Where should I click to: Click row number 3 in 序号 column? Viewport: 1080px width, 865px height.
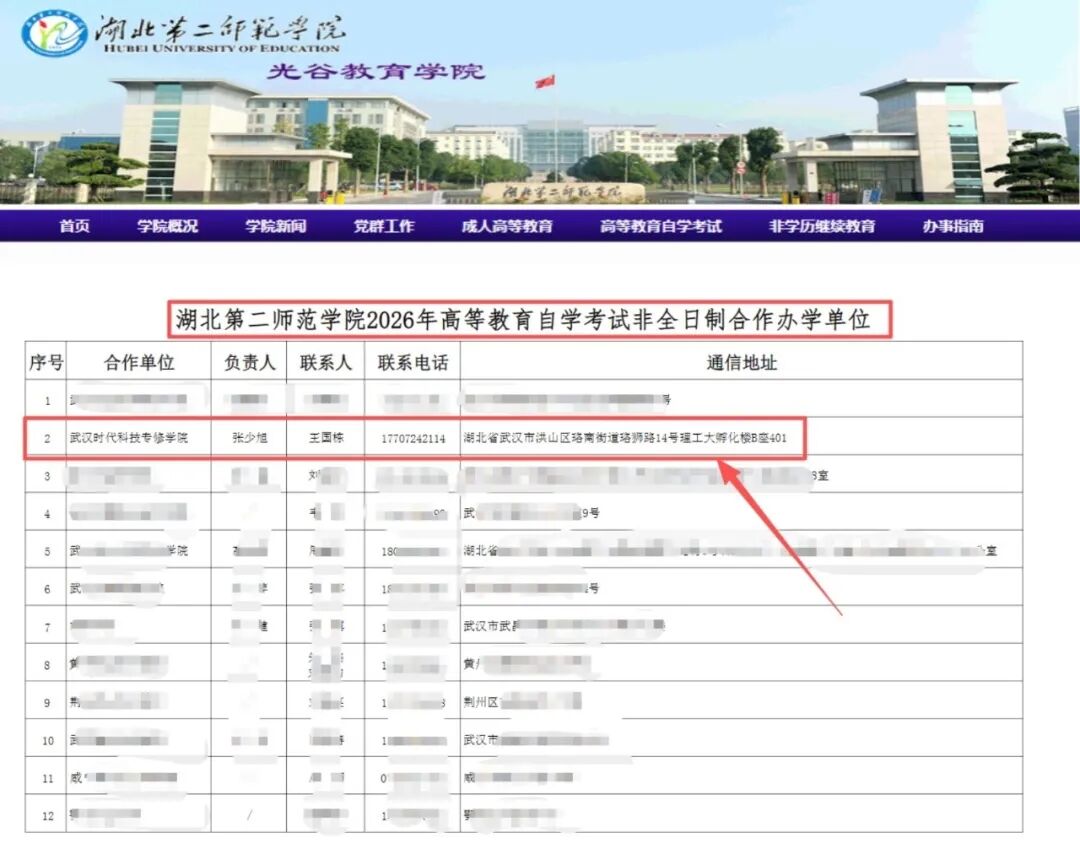(48, 476)
